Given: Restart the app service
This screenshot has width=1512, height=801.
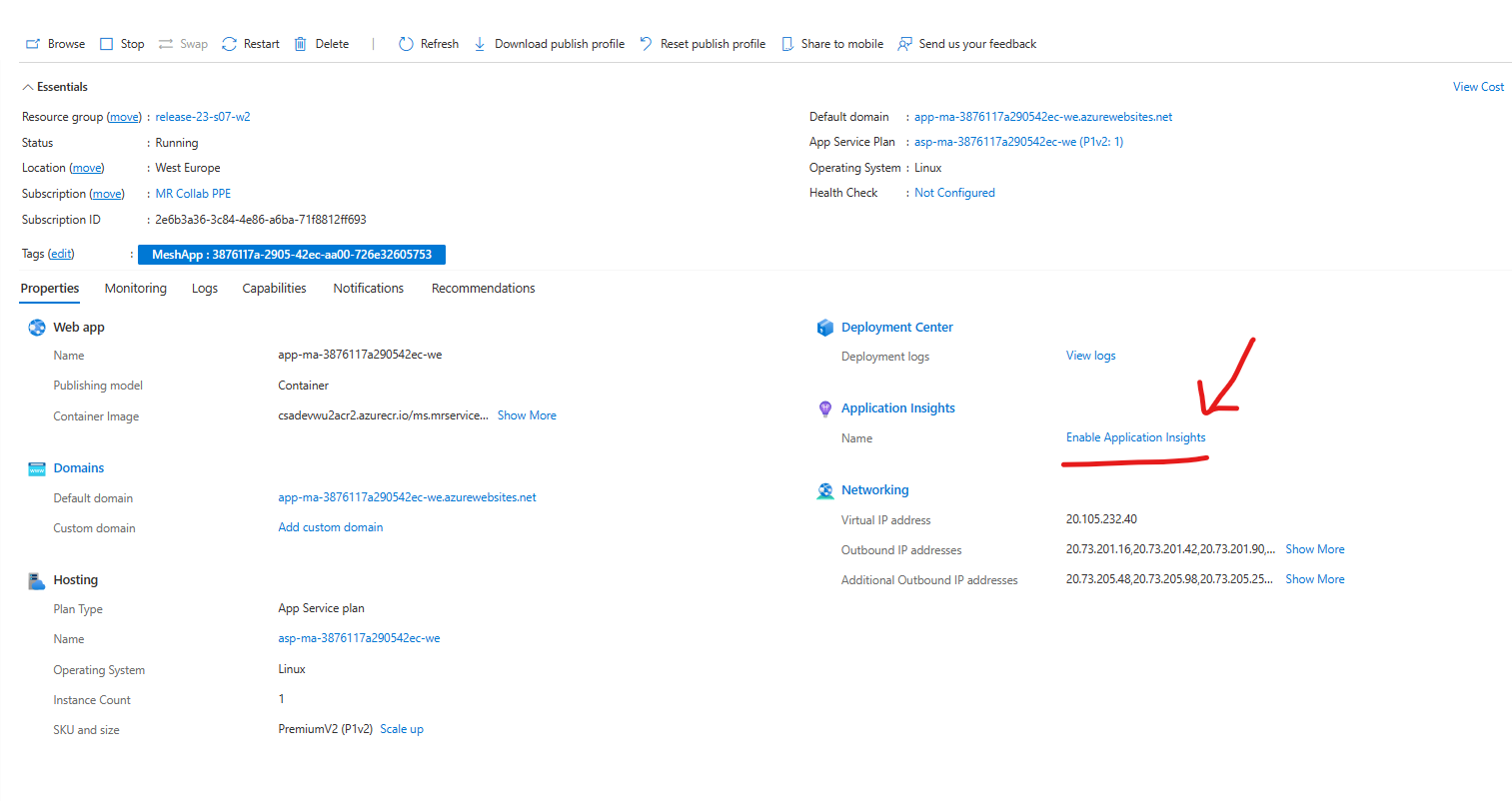Looking at the screenshot, I should click(x=250, y=43).
